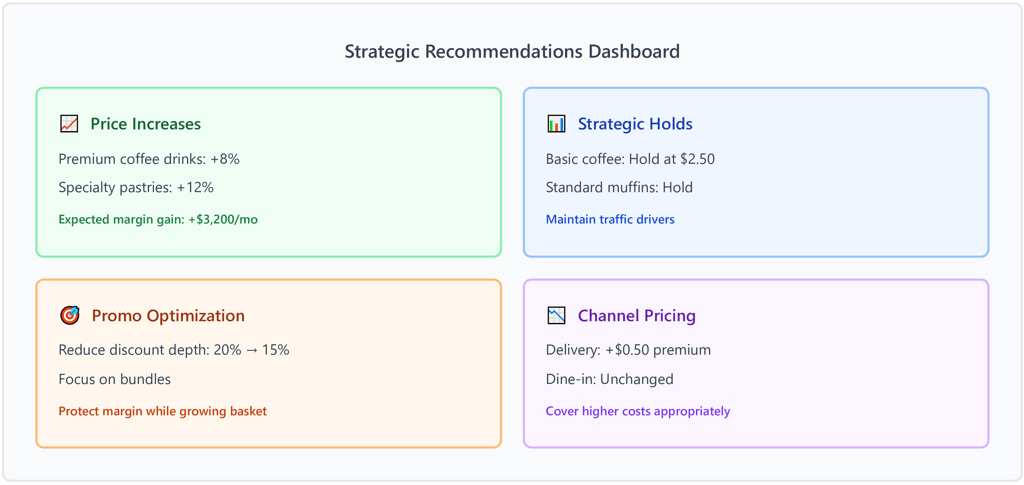The height and width of the screenshot is (485, 1024).
Task: Click the Standard muffins Hold line
Action: point(619,187)
